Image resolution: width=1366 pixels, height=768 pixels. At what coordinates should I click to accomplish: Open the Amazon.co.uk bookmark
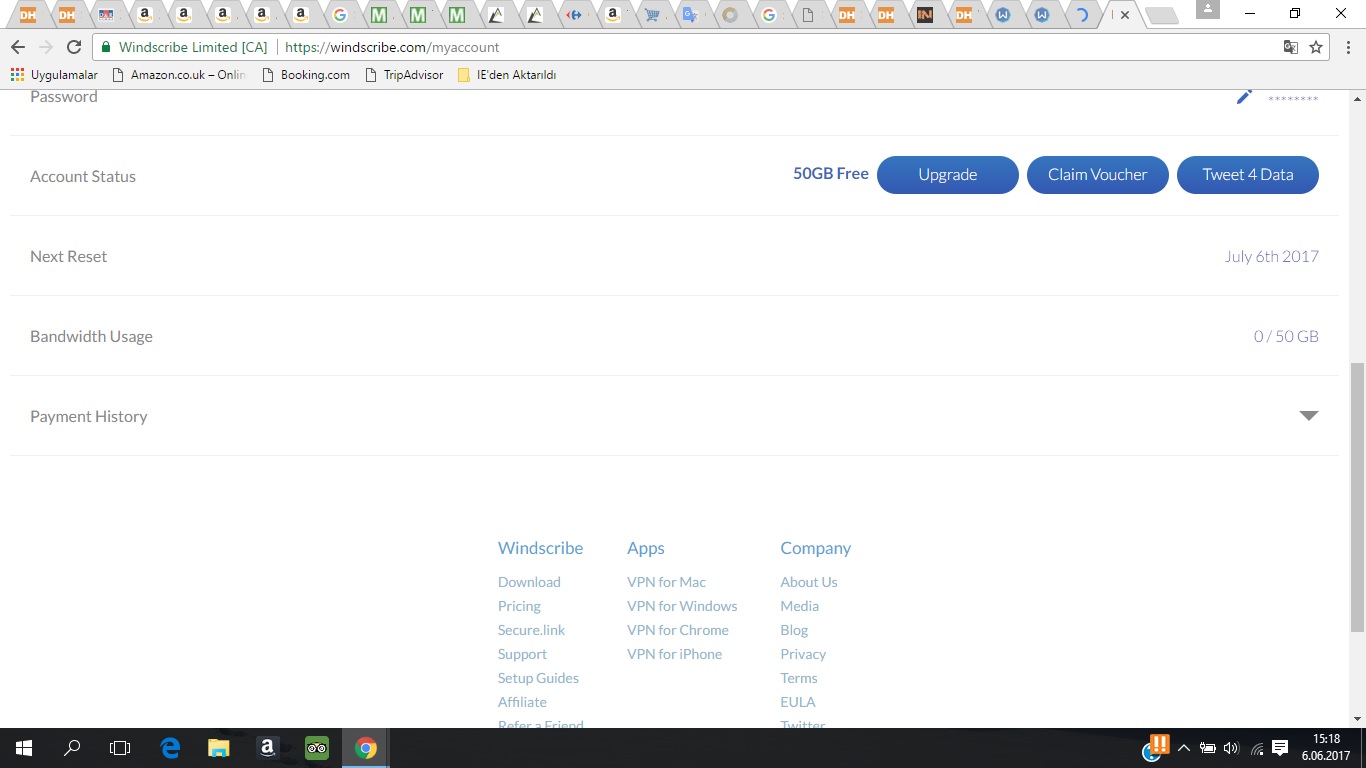click(179, 75)
